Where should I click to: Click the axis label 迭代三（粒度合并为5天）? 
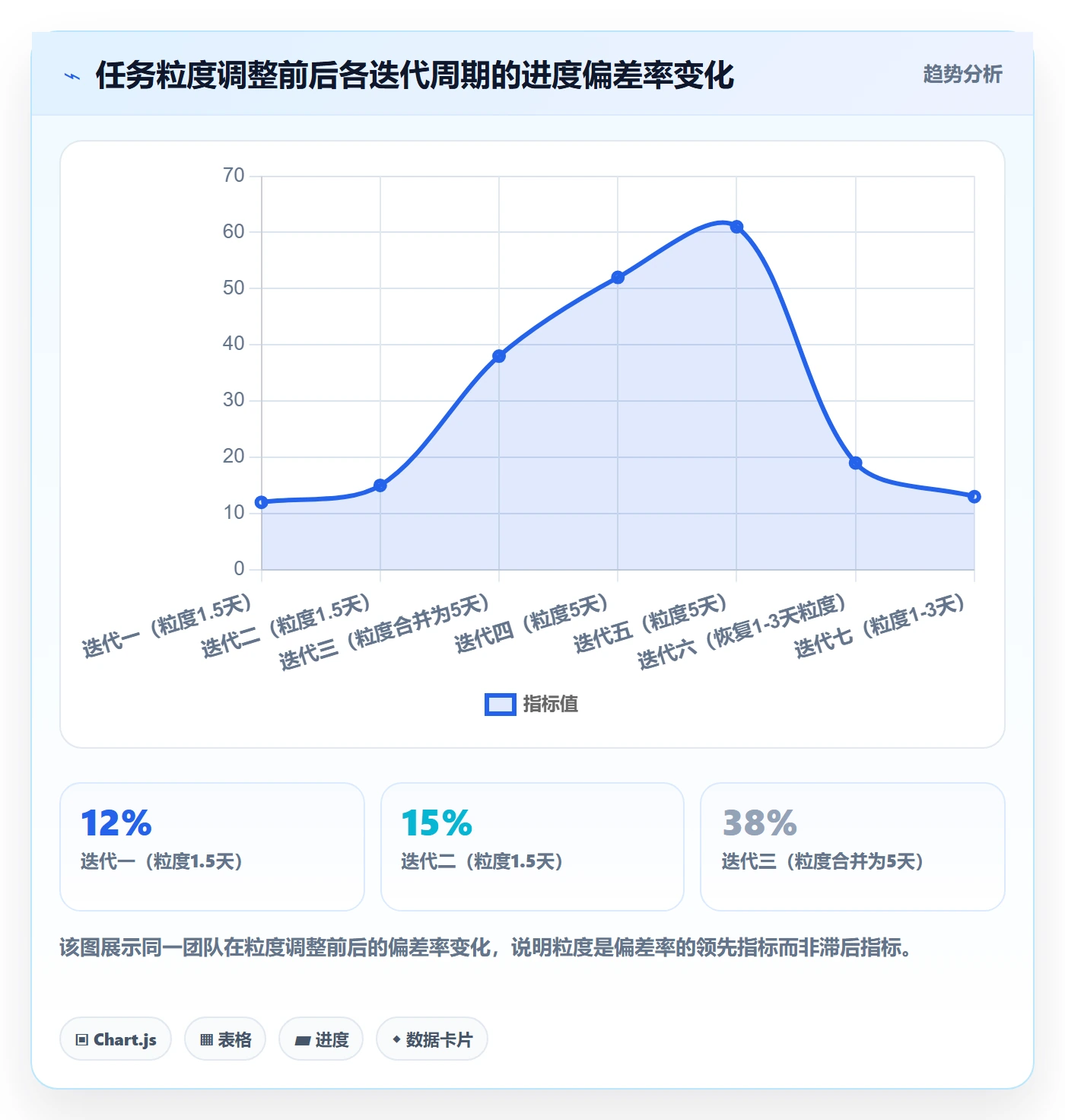[384, 633]
